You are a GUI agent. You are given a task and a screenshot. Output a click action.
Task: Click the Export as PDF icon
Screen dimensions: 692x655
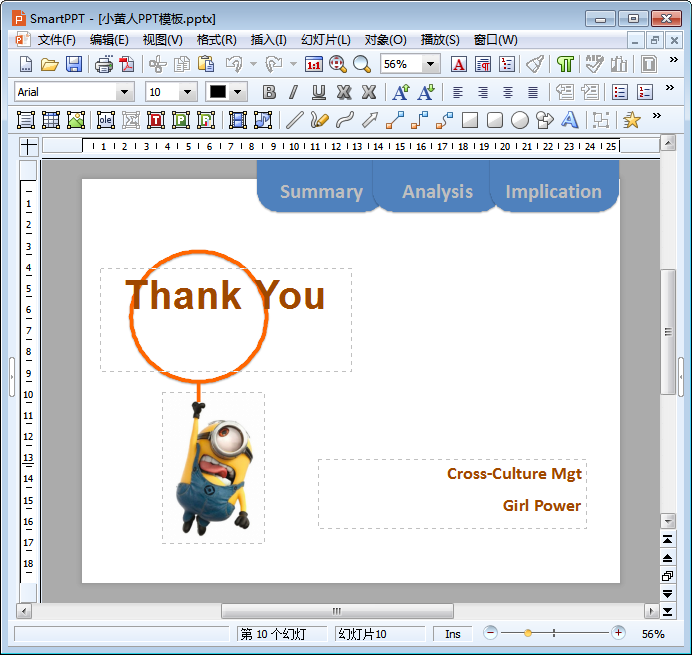pos(127,64)
